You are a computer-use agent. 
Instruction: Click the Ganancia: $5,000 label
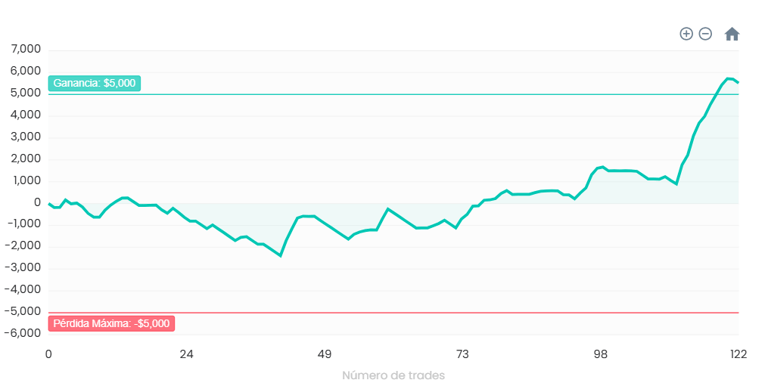[95, 83]
